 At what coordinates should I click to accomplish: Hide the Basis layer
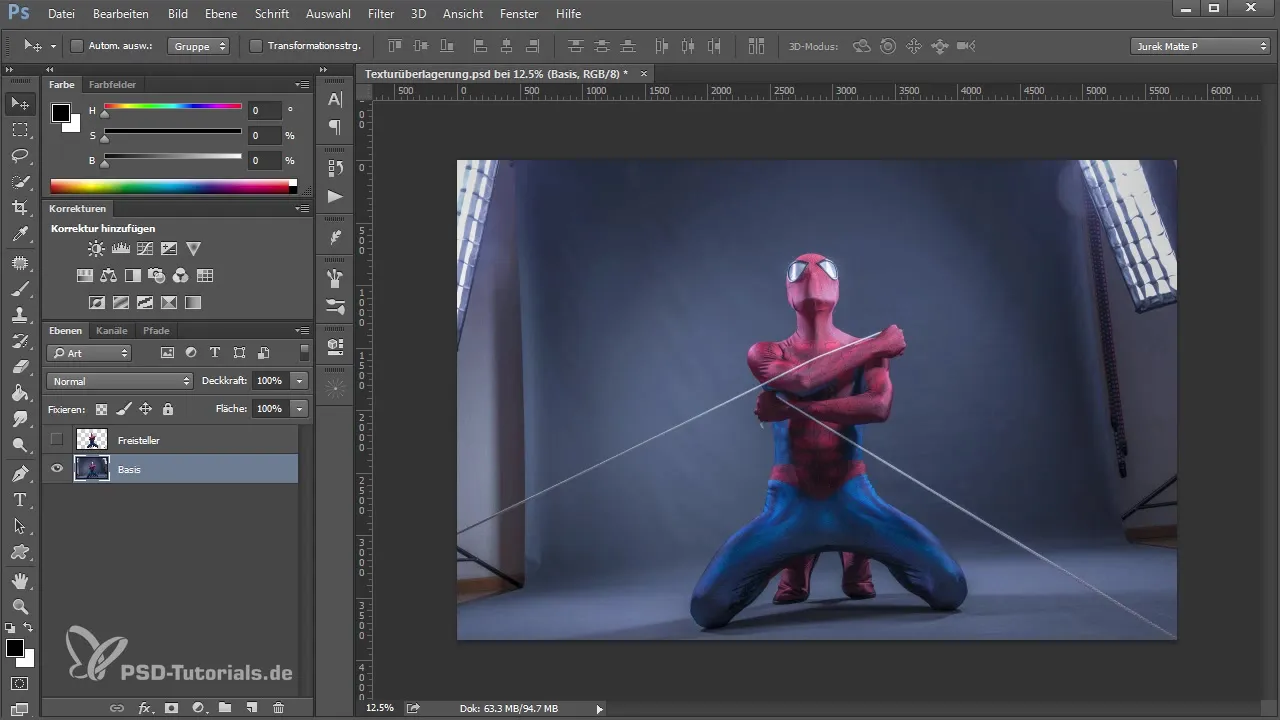point(57,468)
